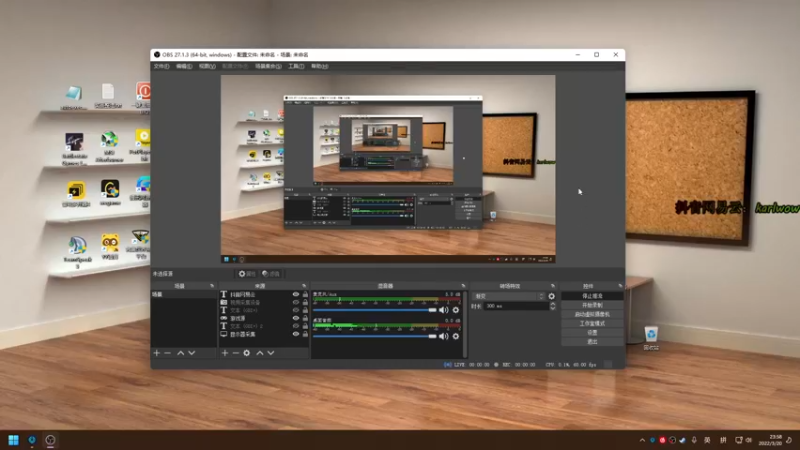The image size is (800, 450).
Task: Select the 游戏源 source row
Action: pos(264,318)
